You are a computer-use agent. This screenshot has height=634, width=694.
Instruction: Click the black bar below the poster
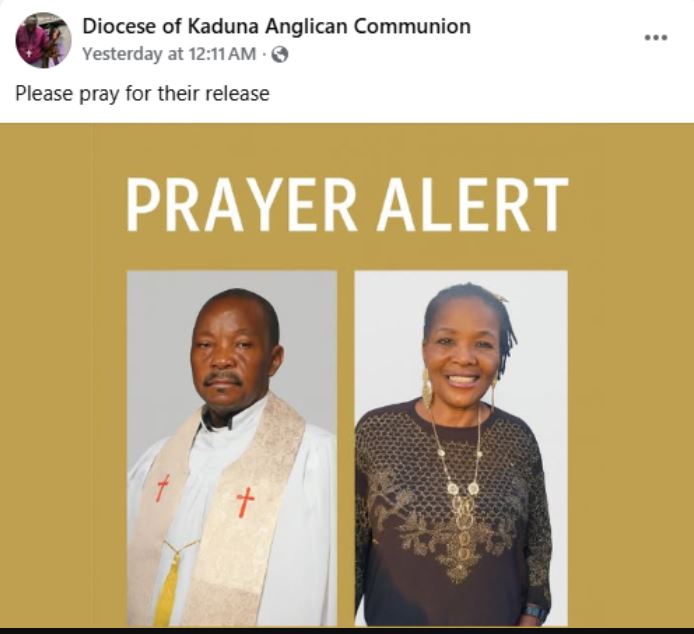347,630
